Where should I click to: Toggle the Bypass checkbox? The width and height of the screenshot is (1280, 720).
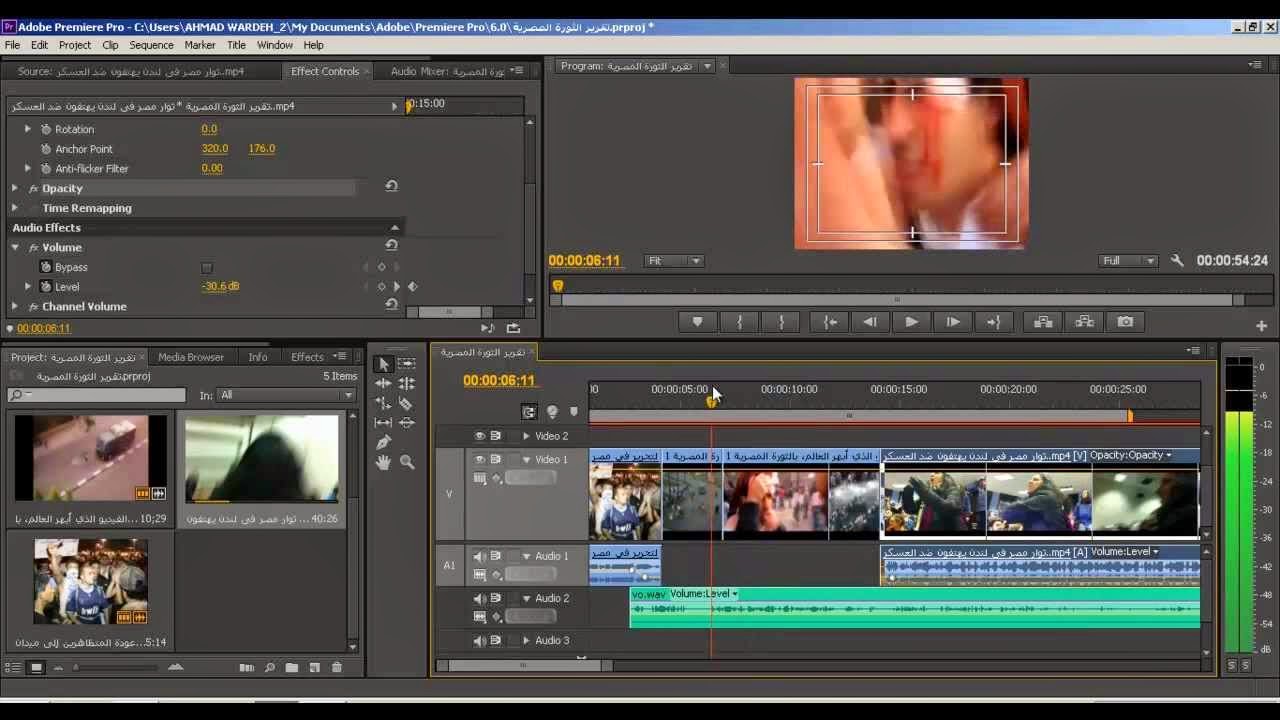207,268
